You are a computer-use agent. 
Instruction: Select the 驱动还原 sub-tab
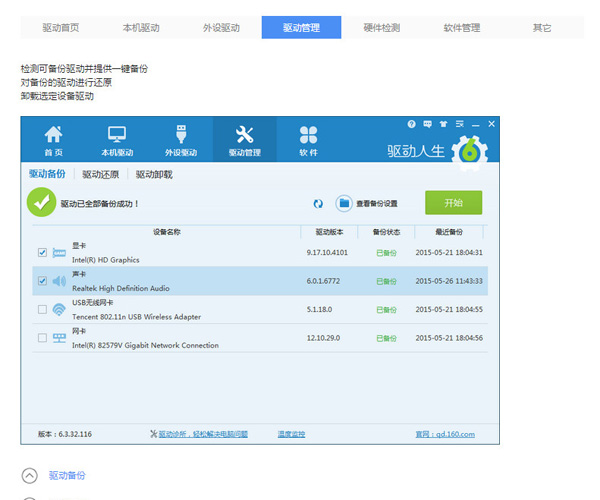click(x=101, y=174)
